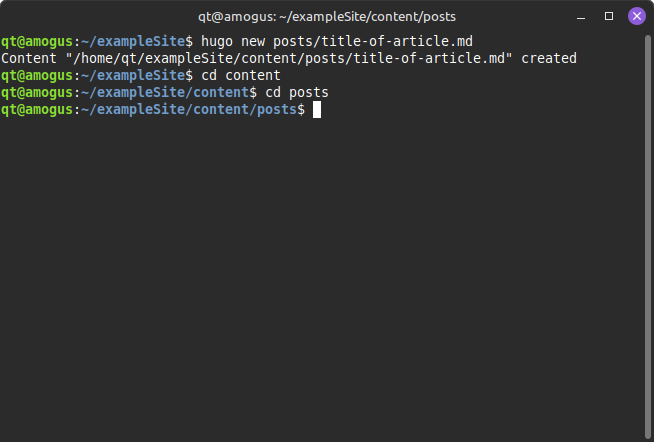
Task: Click the "~/exampleSite/content/posts" path in the last prompt
Action: (188, 109)
